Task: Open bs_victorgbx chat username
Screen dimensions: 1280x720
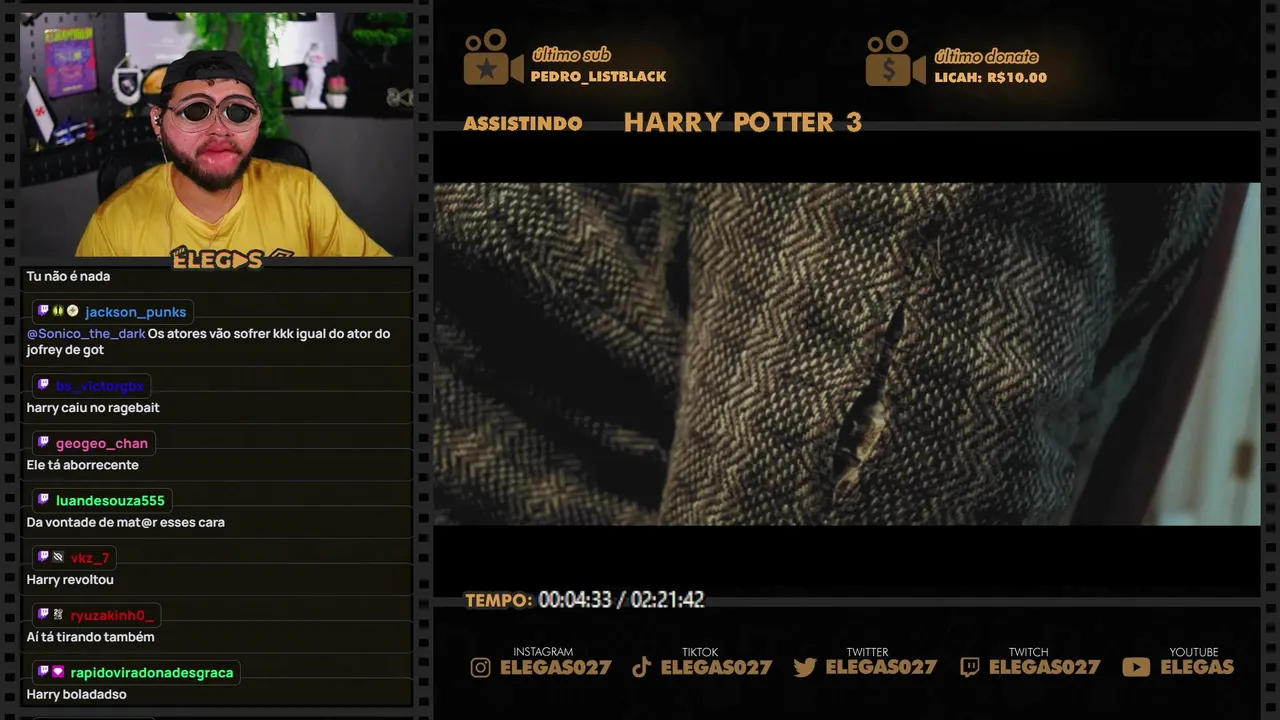Action: click(x=100, y=386)
